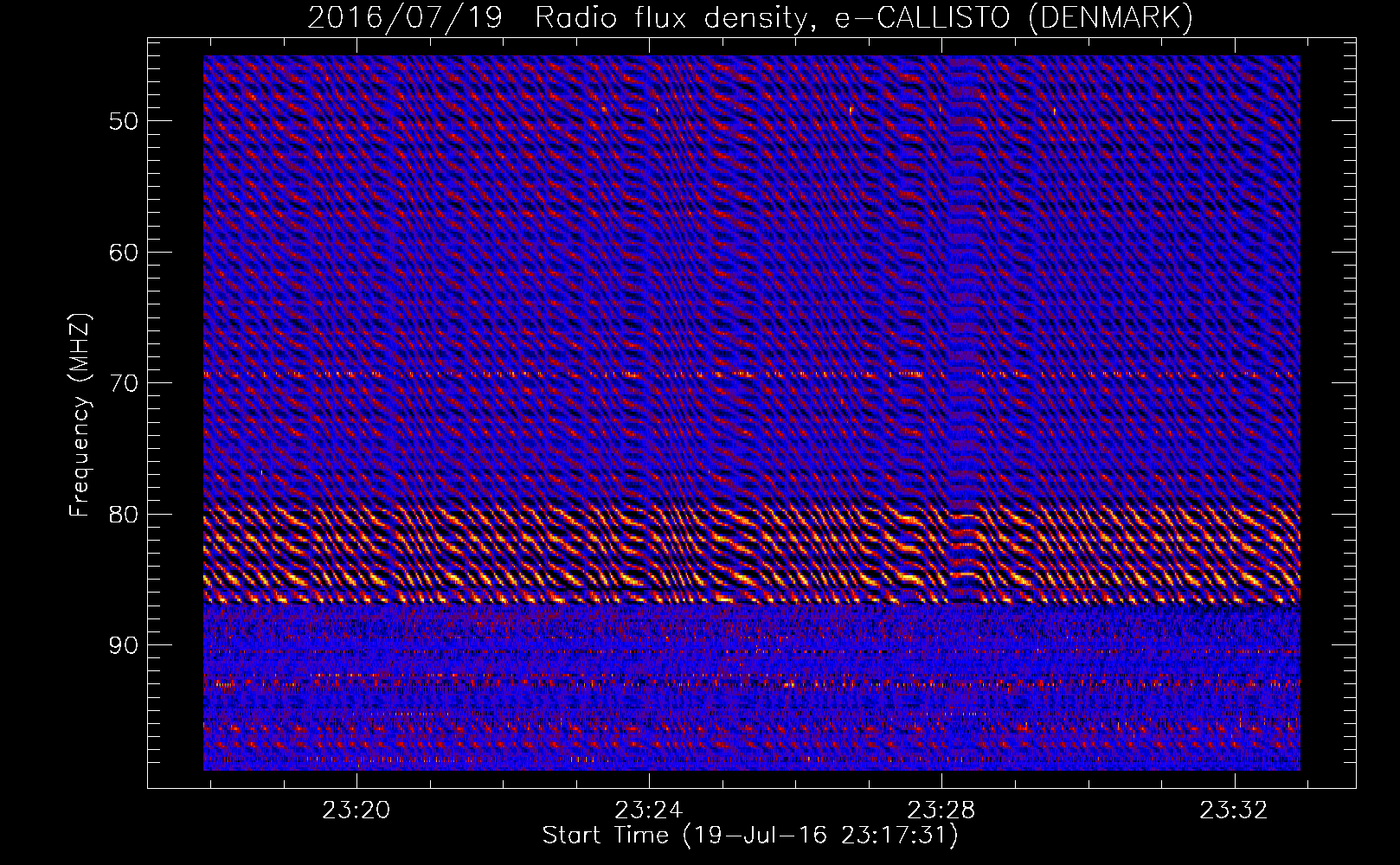Click the 70 frequency tick label
1400x865 pixels.
point(123,383)
